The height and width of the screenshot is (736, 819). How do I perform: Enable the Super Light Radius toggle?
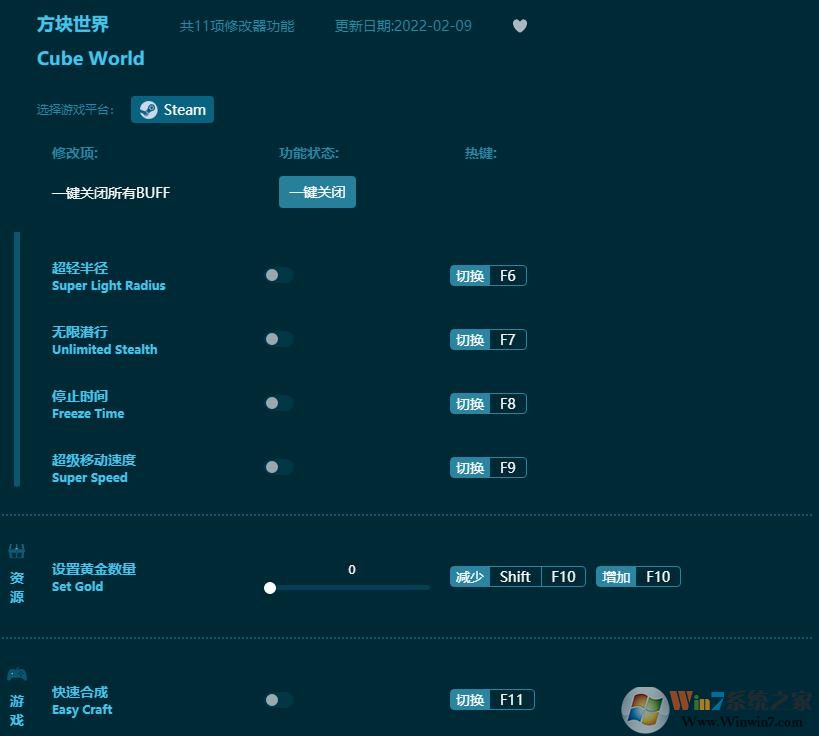click(279, 275)
